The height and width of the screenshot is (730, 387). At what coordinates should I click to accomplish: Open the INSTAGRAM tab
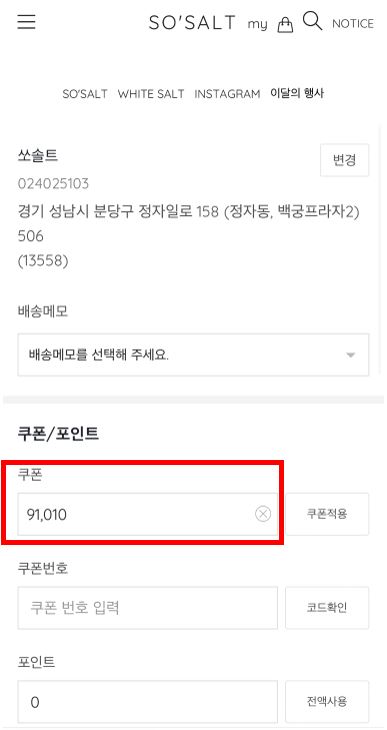point(227,94)
